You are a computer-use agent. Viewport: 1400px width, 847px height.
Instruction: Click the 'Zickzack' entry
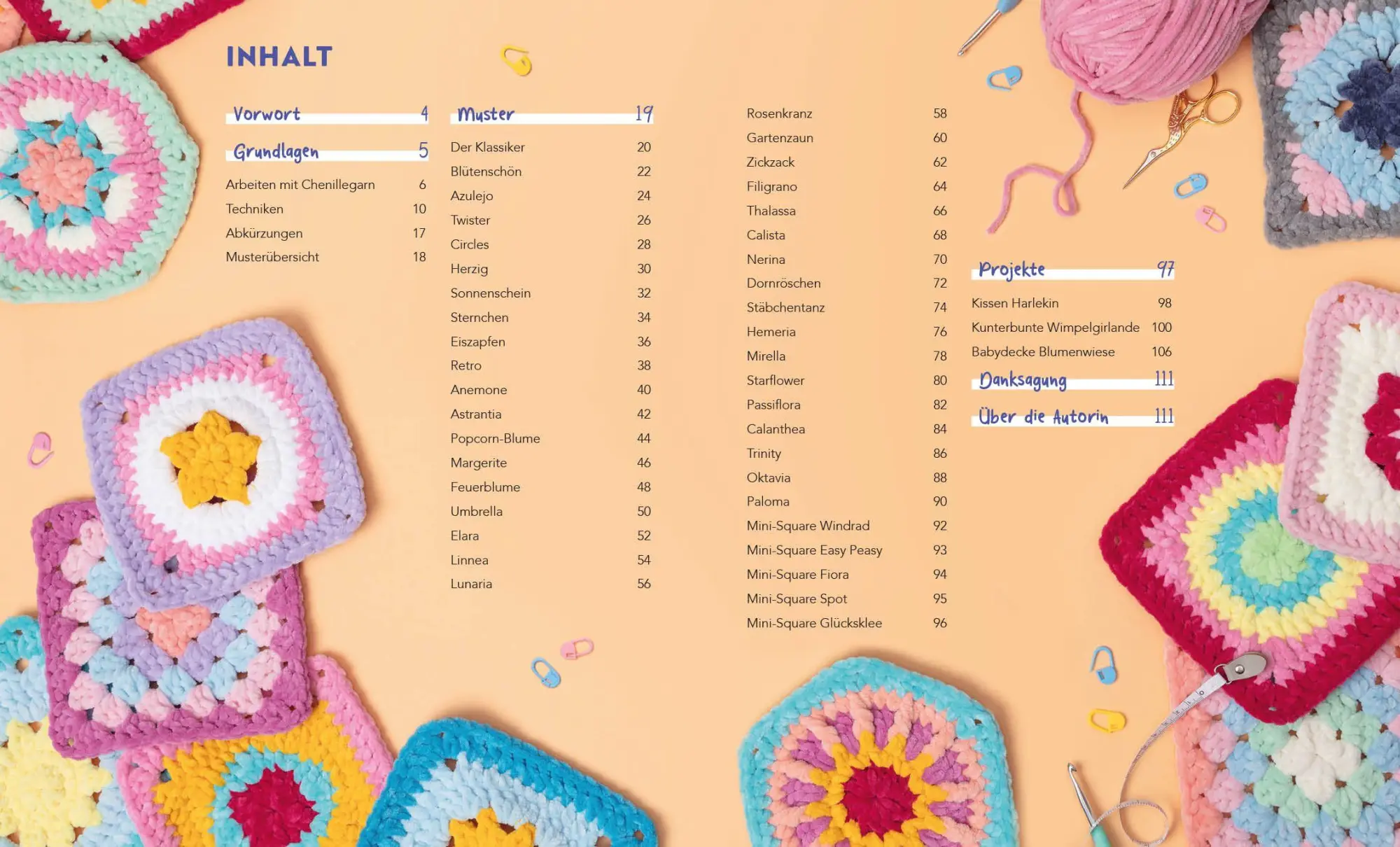coord(771,162)
